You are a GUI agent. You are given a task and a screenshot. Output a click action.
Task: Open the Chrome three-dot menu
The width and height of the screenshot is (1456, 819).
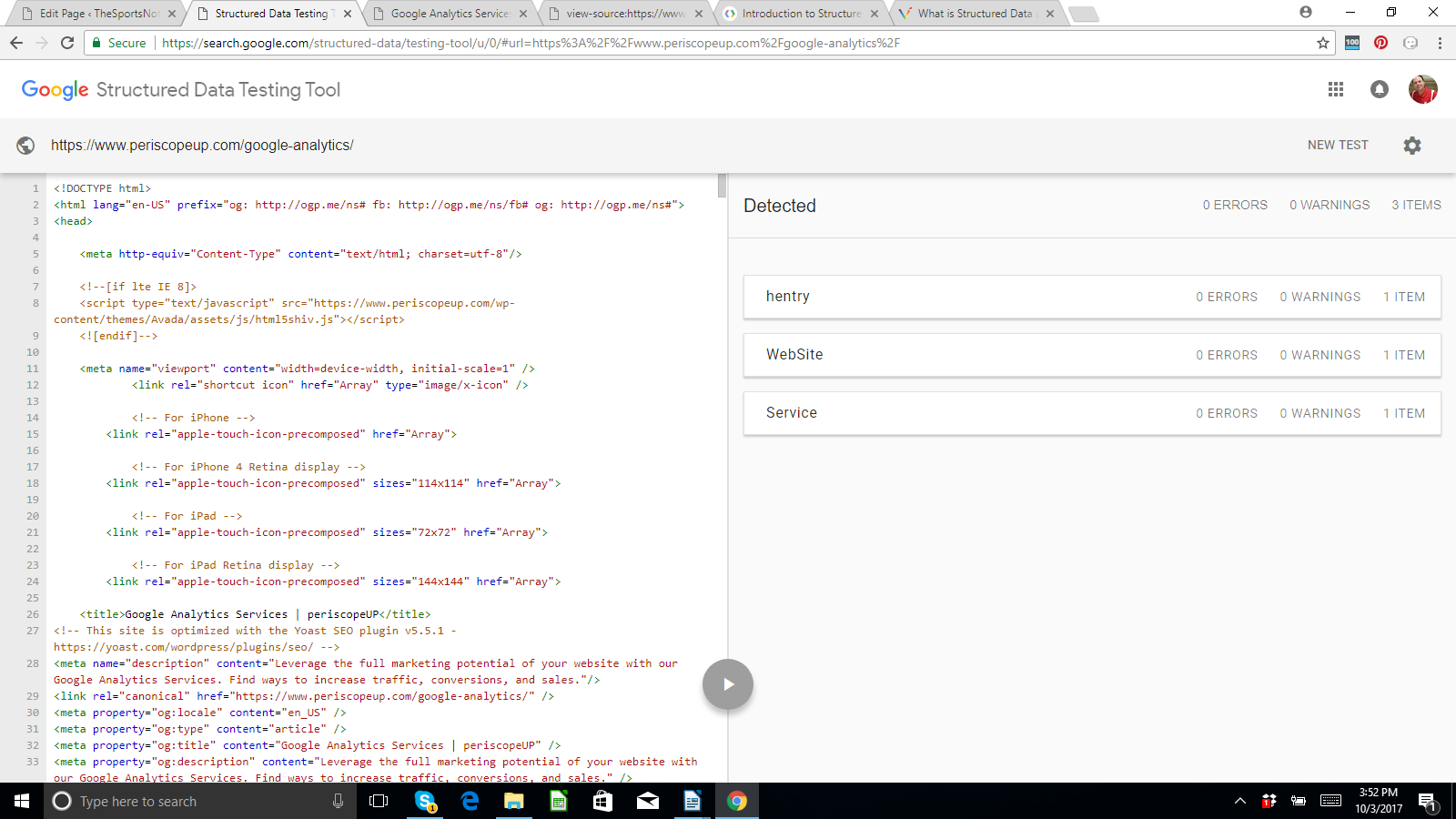1440,43
